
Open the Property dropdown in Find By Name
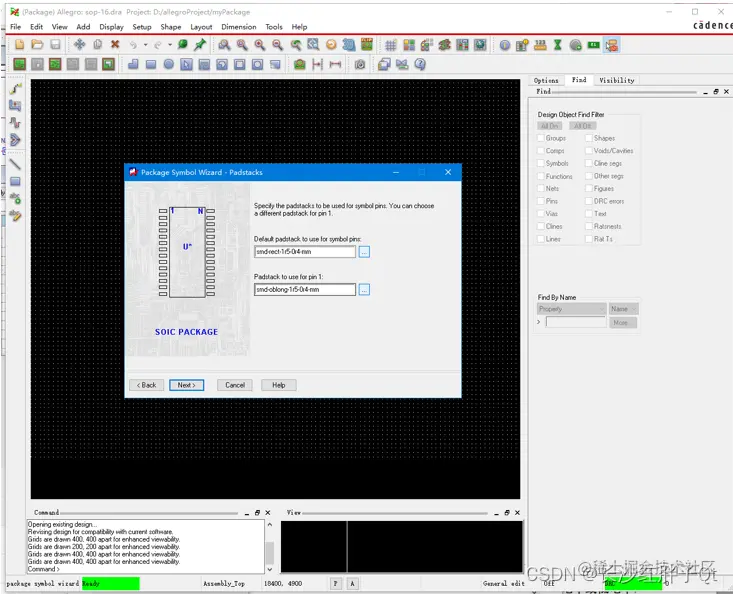pyautogui.click(x=571, y=309)
